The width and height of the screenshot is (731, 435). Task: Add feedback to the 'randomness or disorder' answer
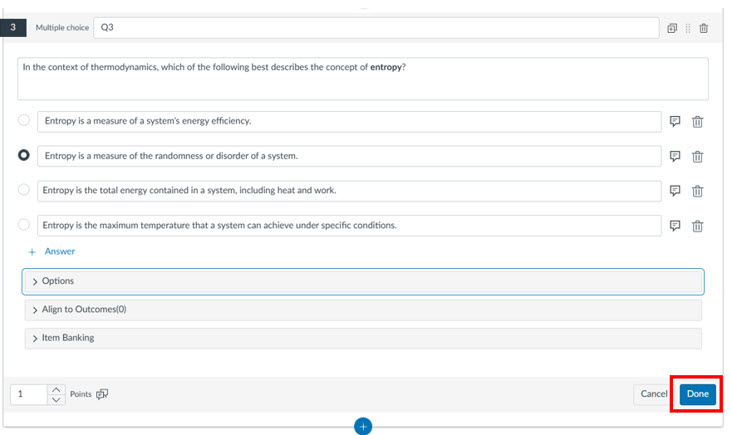click(675, 156)
